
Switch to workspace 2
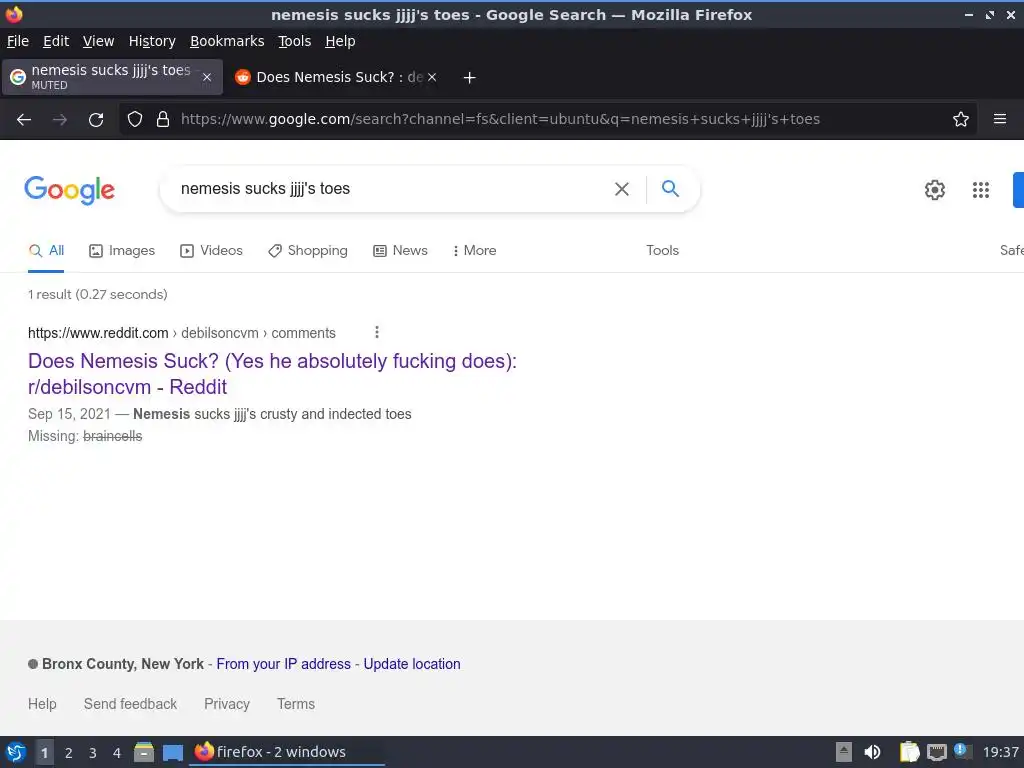click(x=69, y=753)
